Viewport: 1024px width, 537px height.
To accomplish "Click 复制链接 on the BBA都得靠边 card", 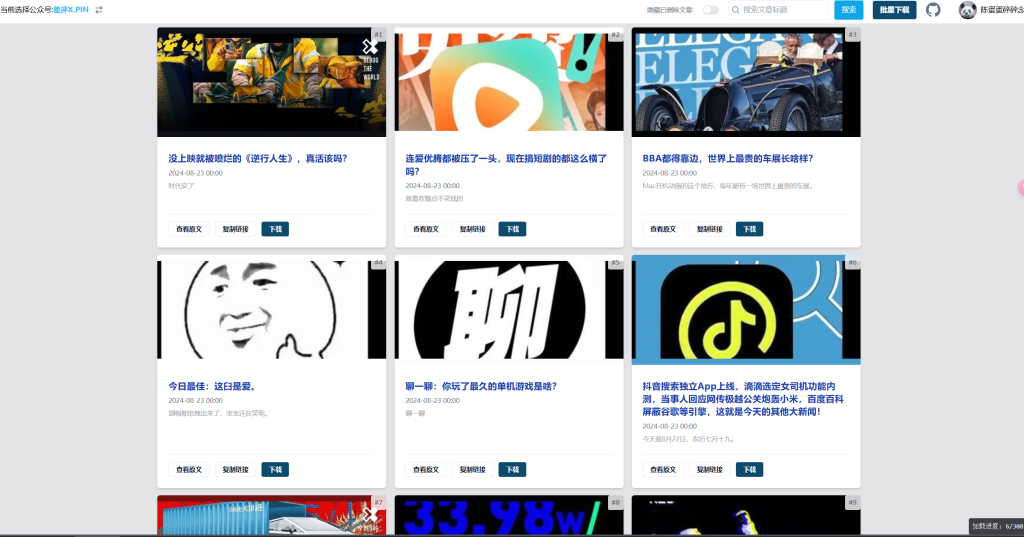I will pos(709,229).
